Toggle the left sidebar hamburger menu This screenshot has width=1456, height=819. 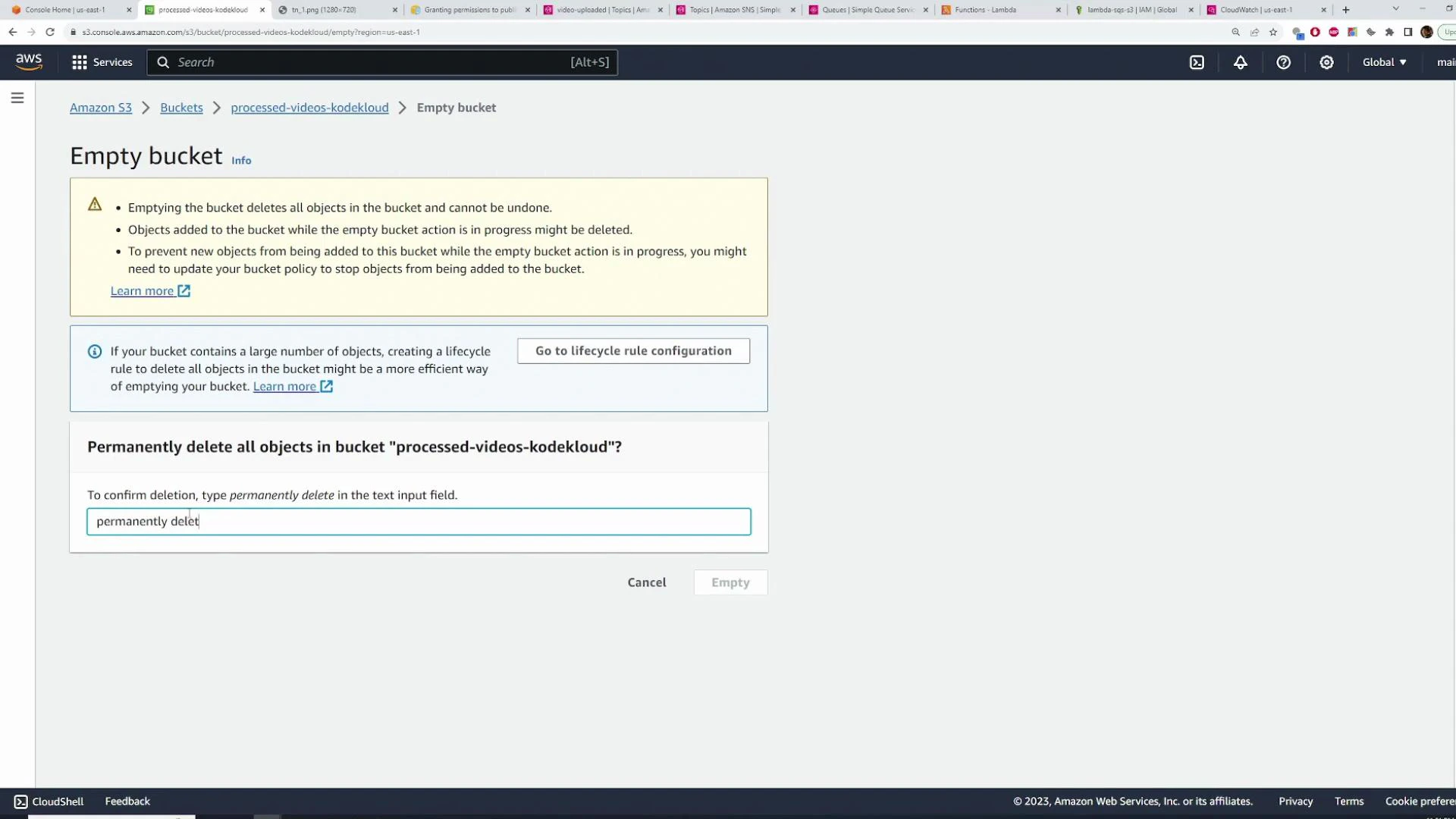17,97
